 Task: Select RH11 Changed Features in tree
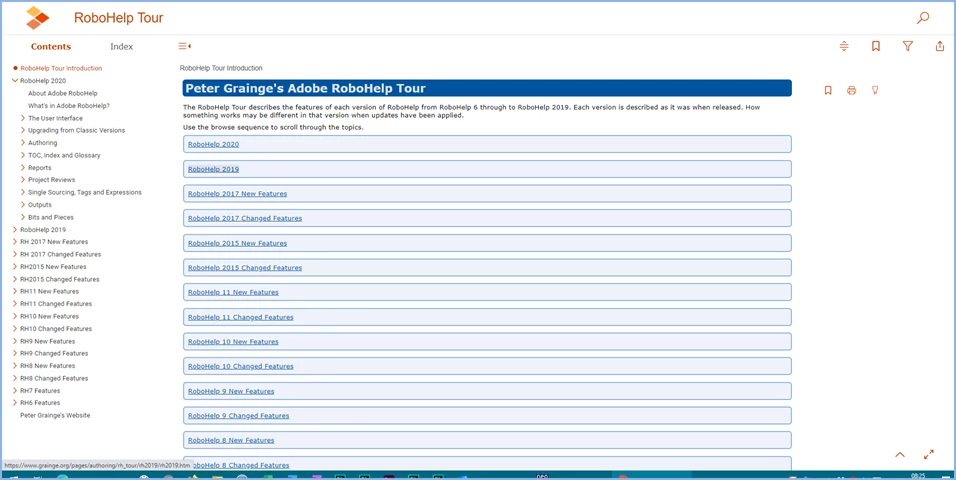[56, 304]
